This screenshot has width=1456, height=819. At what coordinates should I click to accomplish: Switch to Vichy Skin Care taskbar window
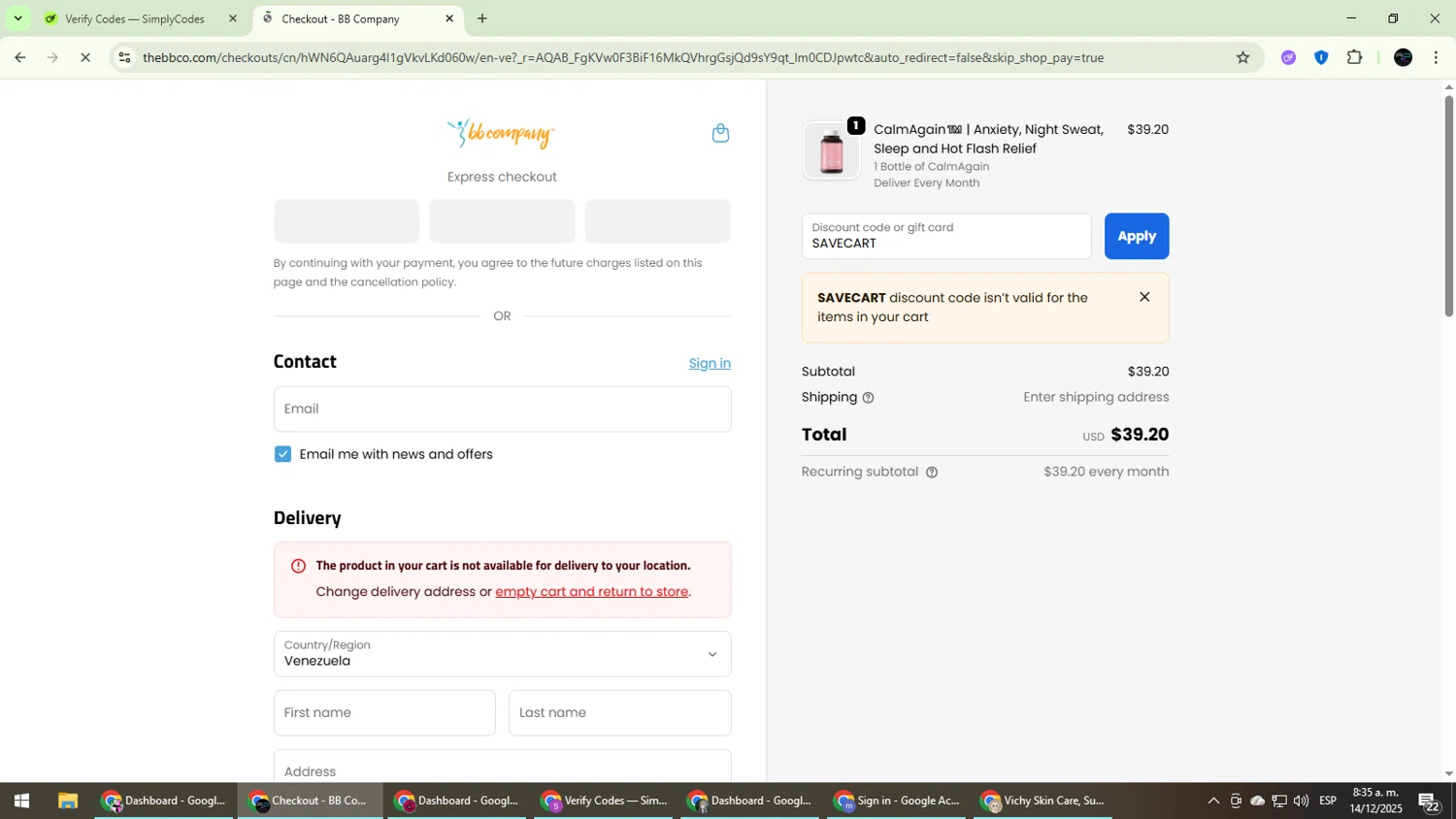click(1043, 801)
